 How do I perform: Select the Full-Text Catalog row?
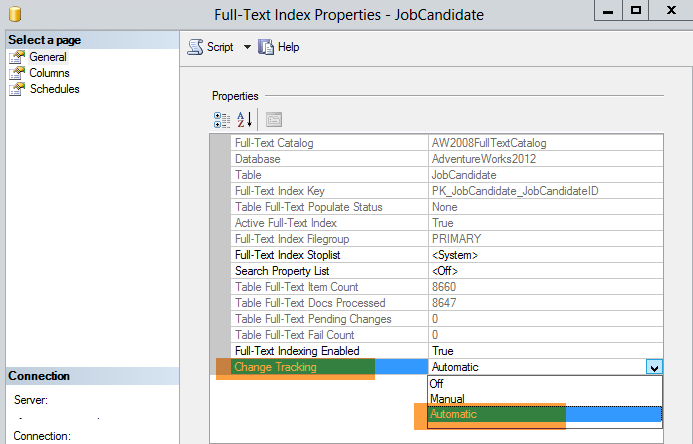(x=329, y=143)
